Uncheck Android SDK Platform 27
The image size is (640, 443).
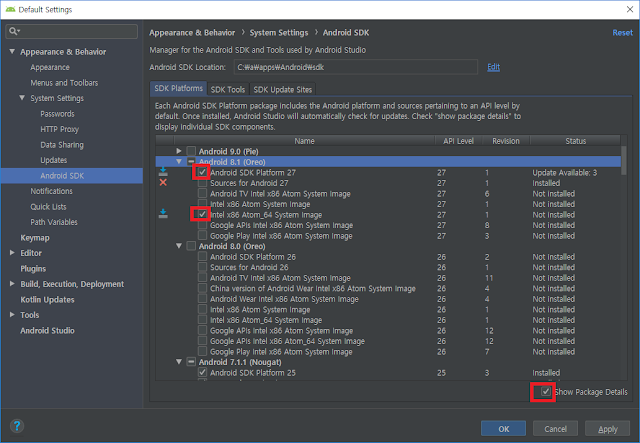click(x=202, y=172)
